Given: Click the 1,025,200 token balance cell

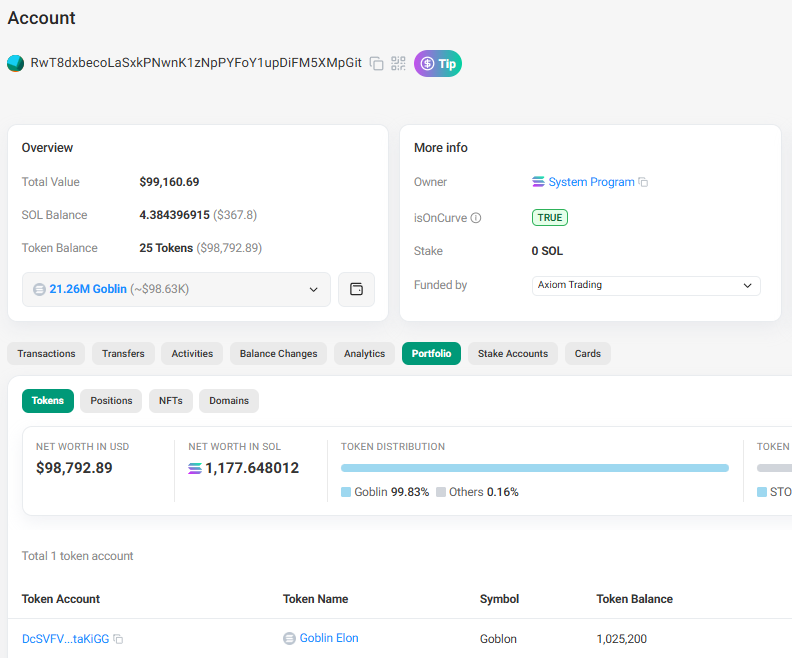Looking at the screenshot, I should click(x=621, y=639).
